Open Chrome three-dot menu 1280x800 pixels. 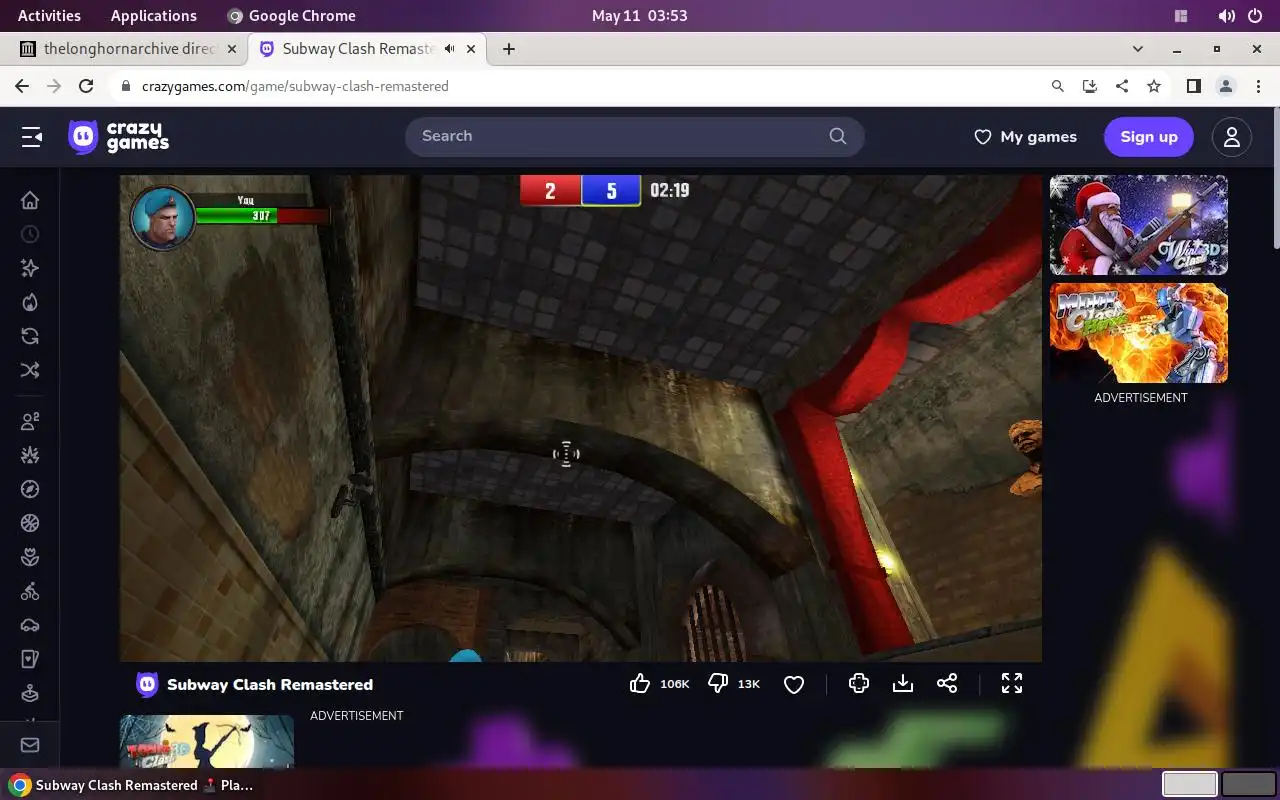(x=1258, y=86)
